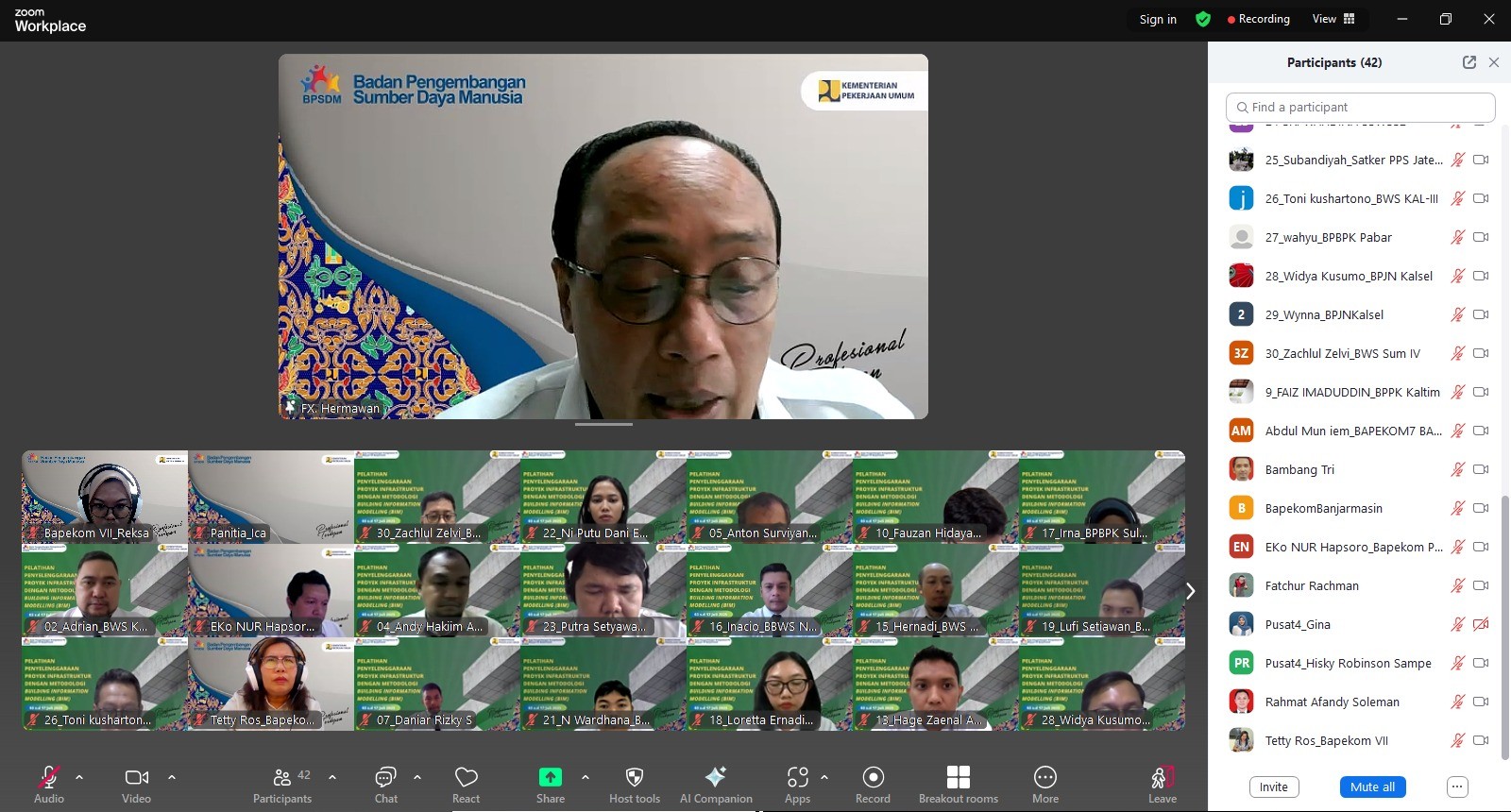Image resolution: width=1511 pixels, height=812 pixels.
Task: Click camera icon for Tetty Ros_Bapekom VII
Action: coord(1481,740)
